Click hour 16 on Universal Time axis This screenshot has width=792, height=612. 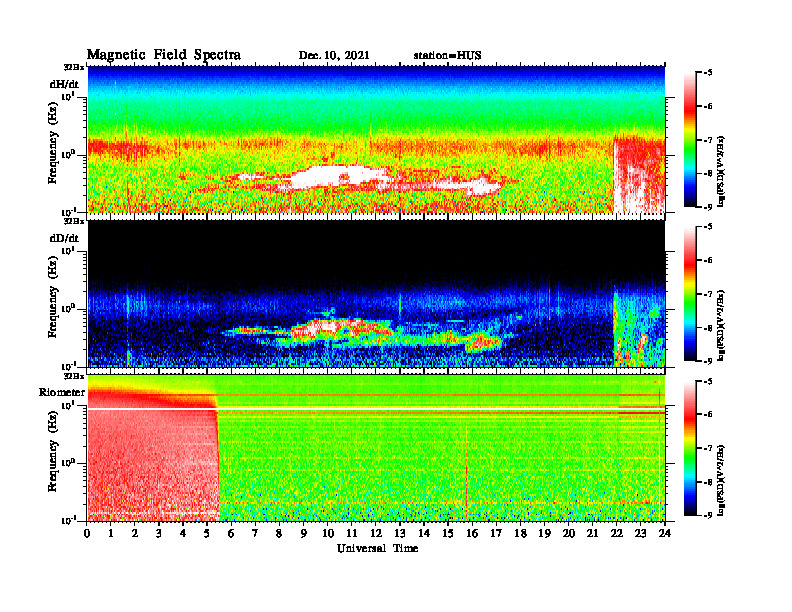coord(472,533)
